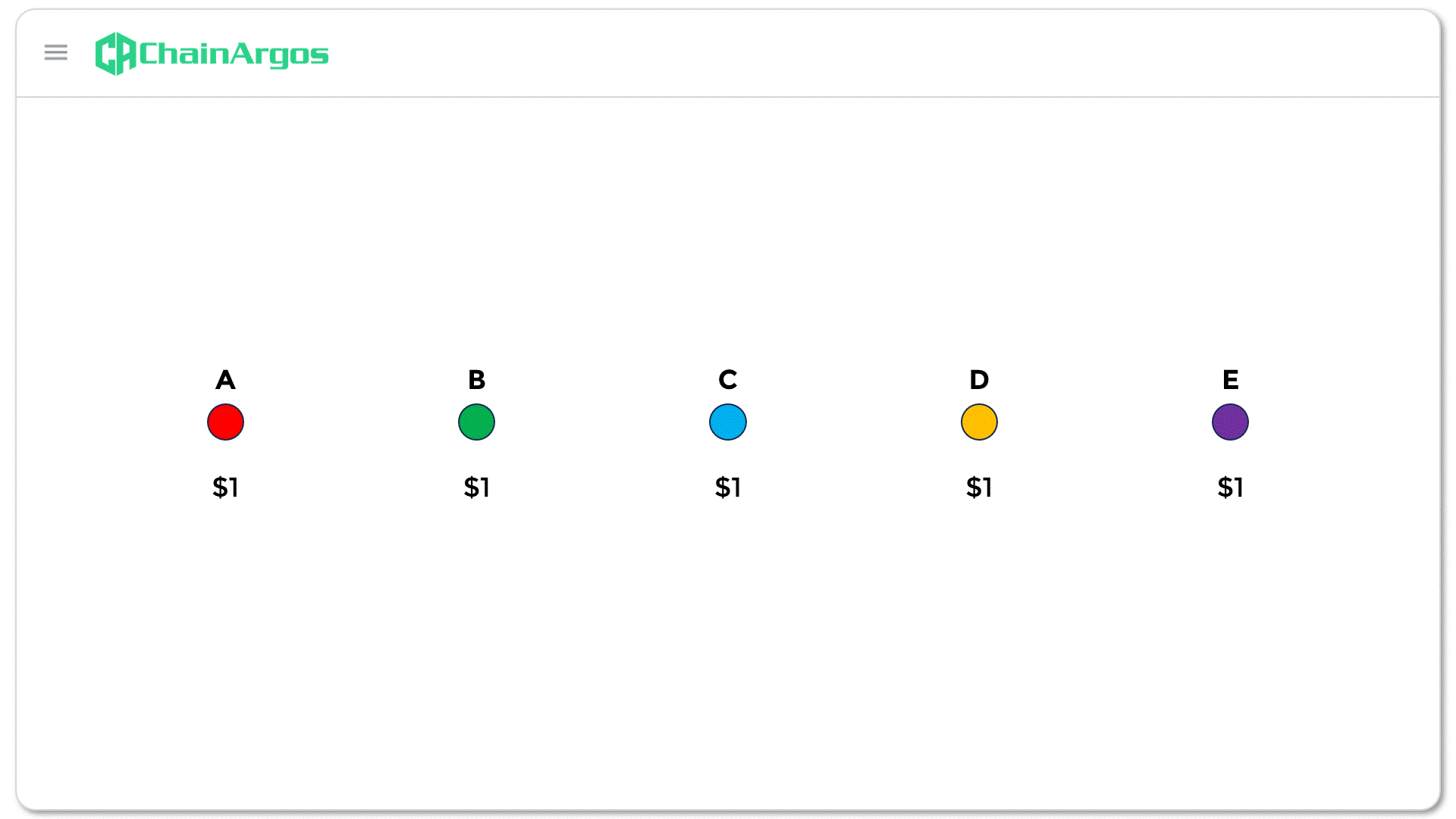The image size is (1456, 819).
Task: Click the $1 value under node A
Action: (x=225, y=487)
